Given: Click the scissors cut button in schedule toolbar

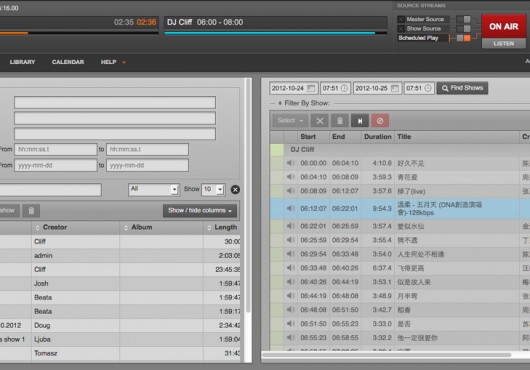Looking at the screenshot, I should (x=319, y=121).
